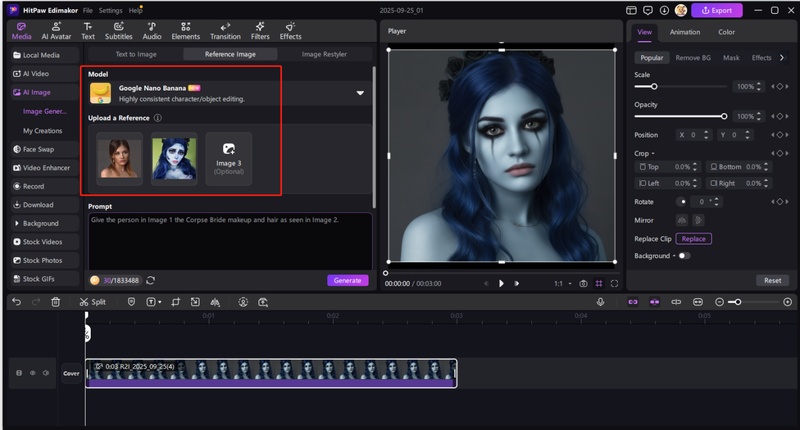Open the Subtitles panel

(118, 31)
